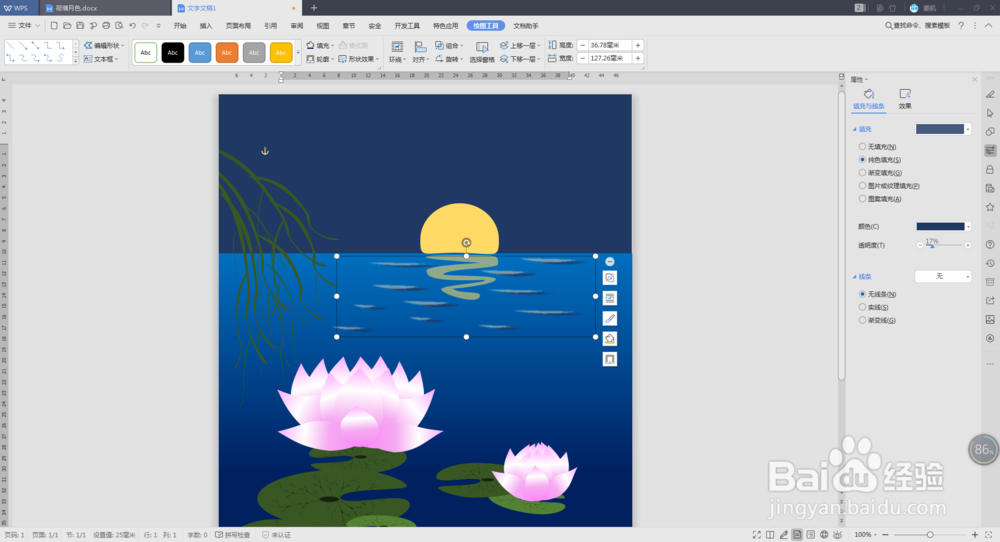1000x542 pixels.
Task: Open the 插入 ribbon tab
Action: click(206, 26)
